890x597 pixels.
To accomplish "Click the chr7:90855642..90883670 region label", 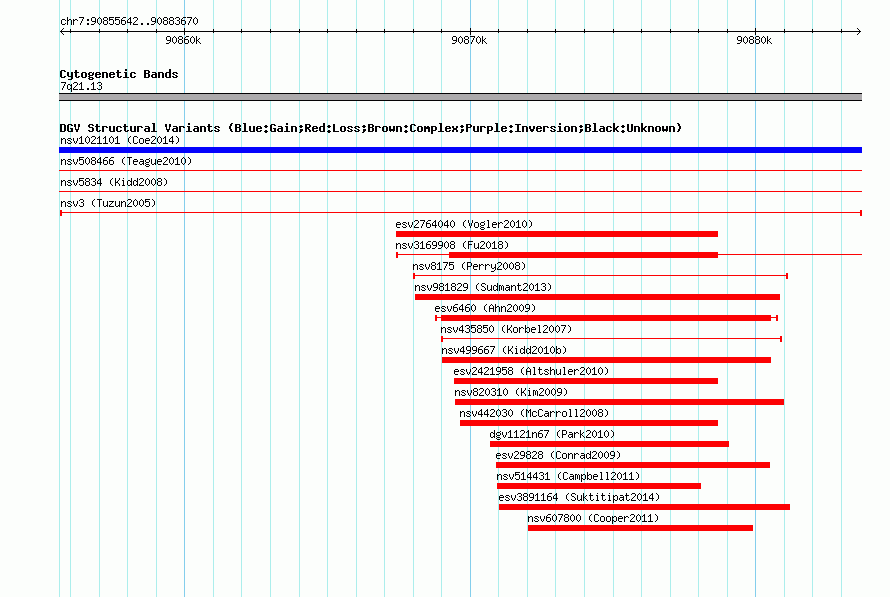I will tap(129, 21).
